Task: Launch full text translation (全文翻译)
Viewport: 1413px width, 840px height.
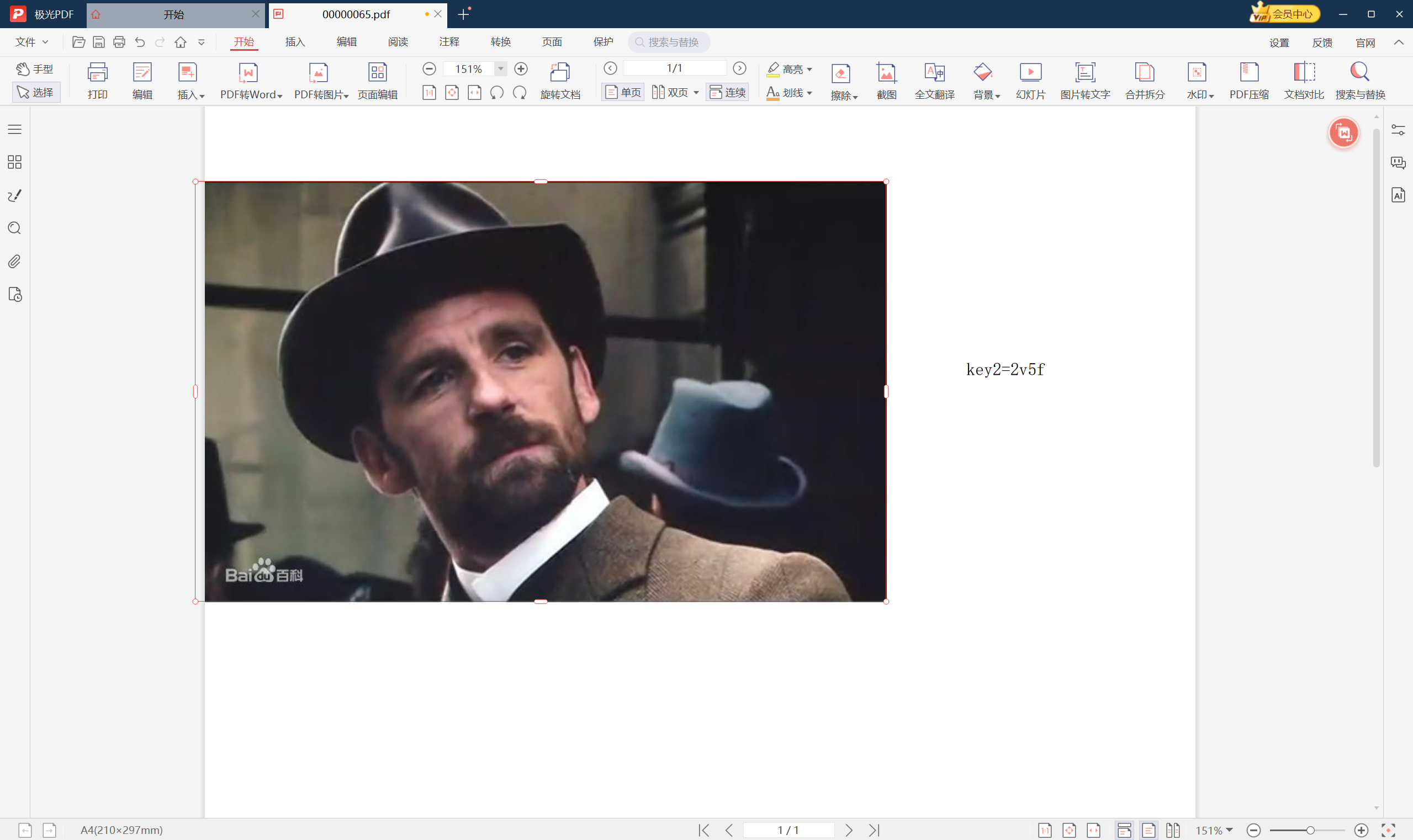Action: tap(934, 81)
